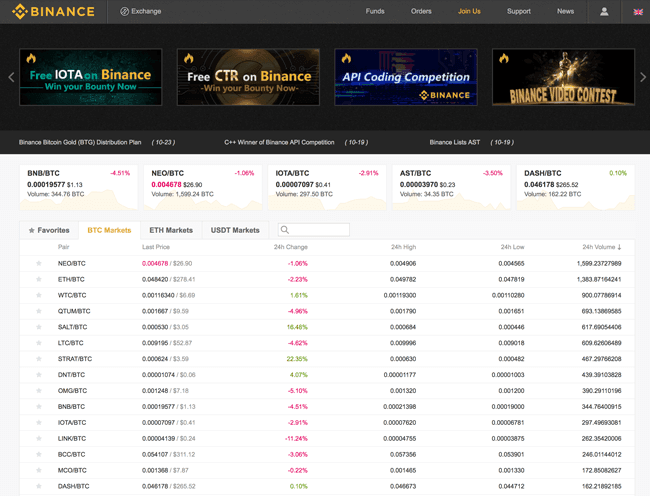
Task: Open the Orders menu
Action: (421, 12)
